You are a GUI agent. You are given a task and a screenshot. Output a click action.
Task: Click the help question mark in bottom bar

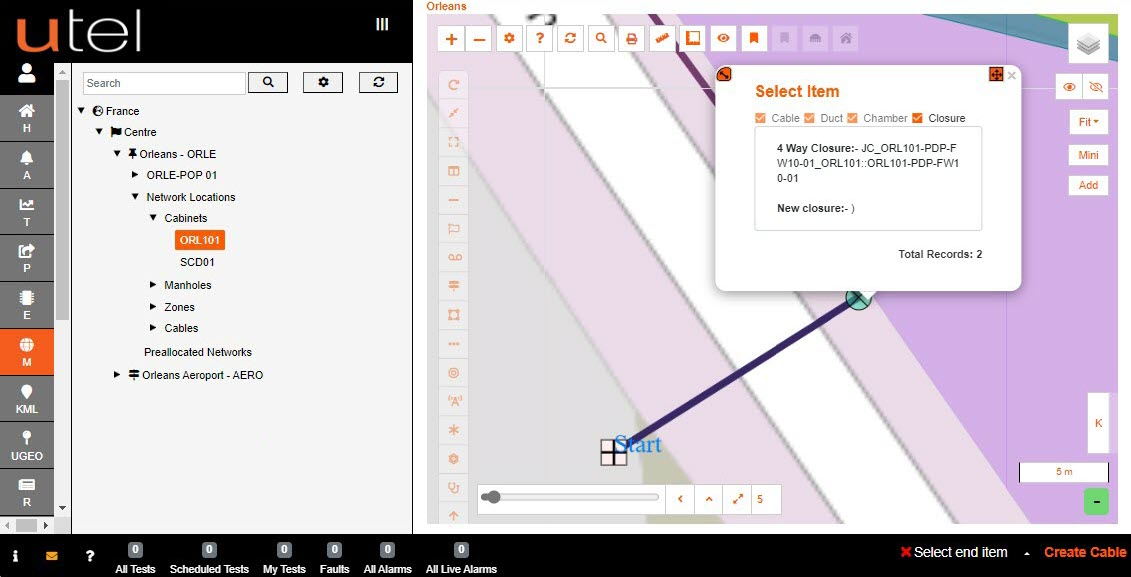point(89,556)
